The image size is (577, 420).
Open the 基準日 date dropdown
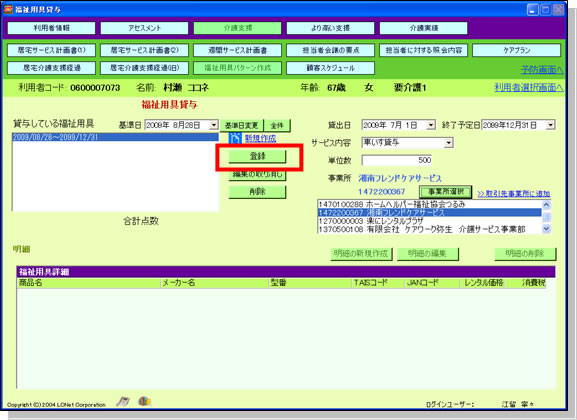click(214, 125)
